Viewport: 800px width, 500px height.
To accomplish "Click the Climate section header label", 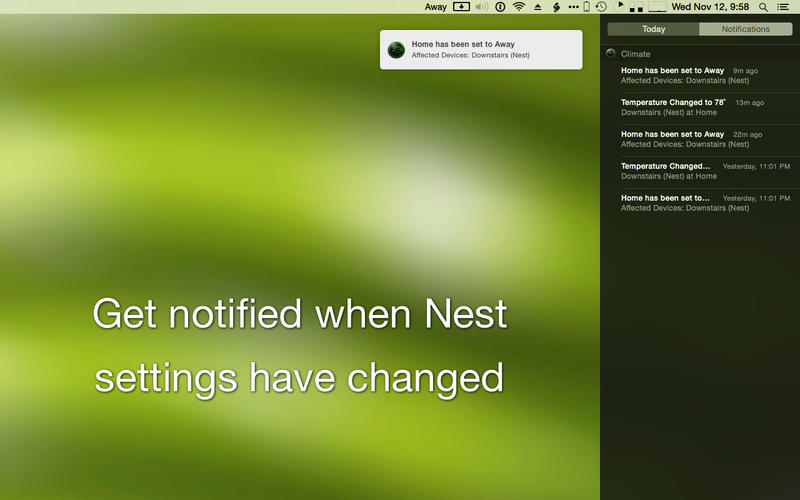I will coord(635,54).
